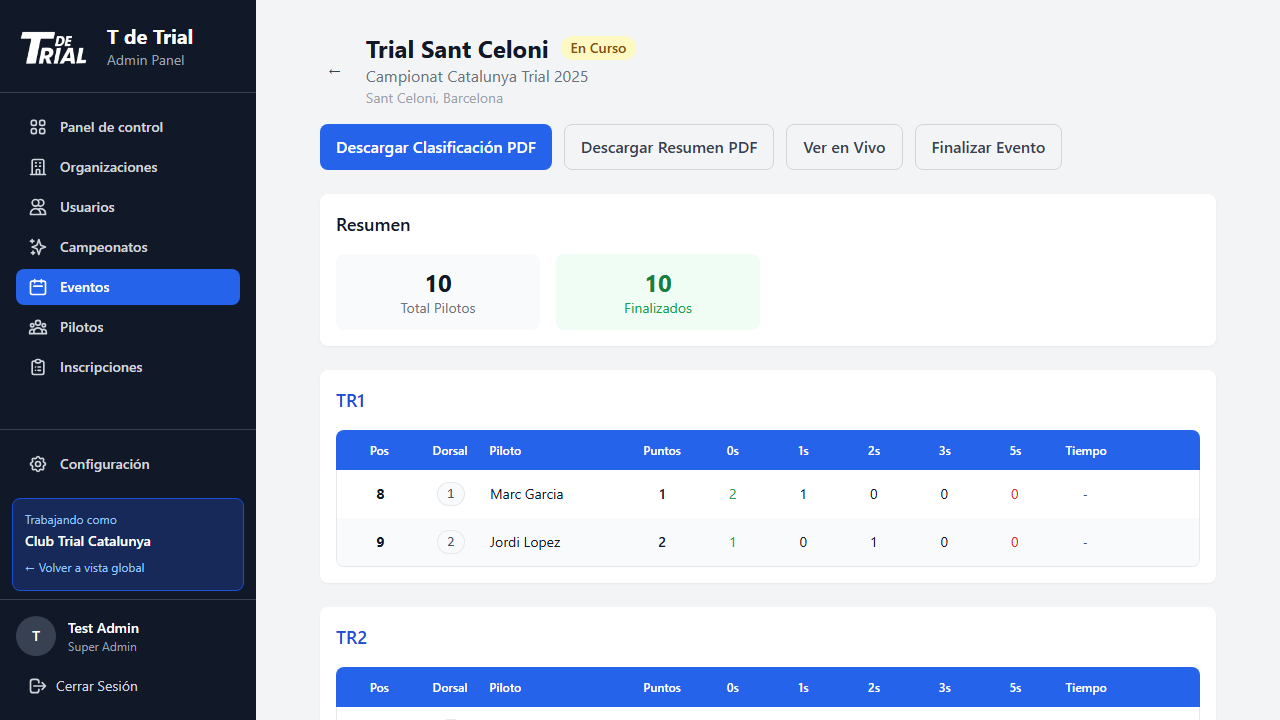Open the Inscripciones menu item
1280x720 pixels.
coord(101,367)
